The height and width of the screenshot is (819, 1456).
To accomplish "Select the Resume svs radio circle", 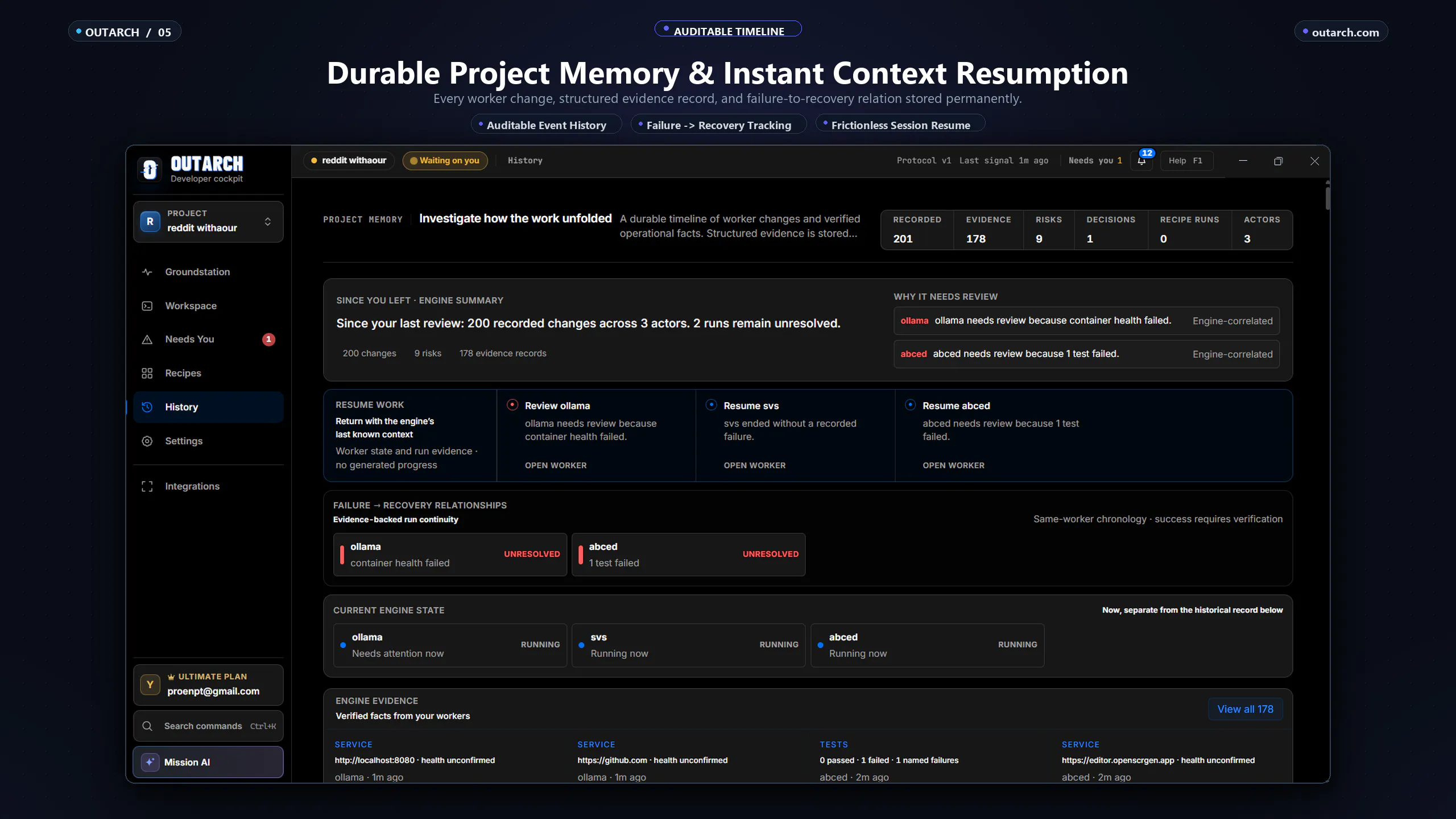I will pos(711,405).
